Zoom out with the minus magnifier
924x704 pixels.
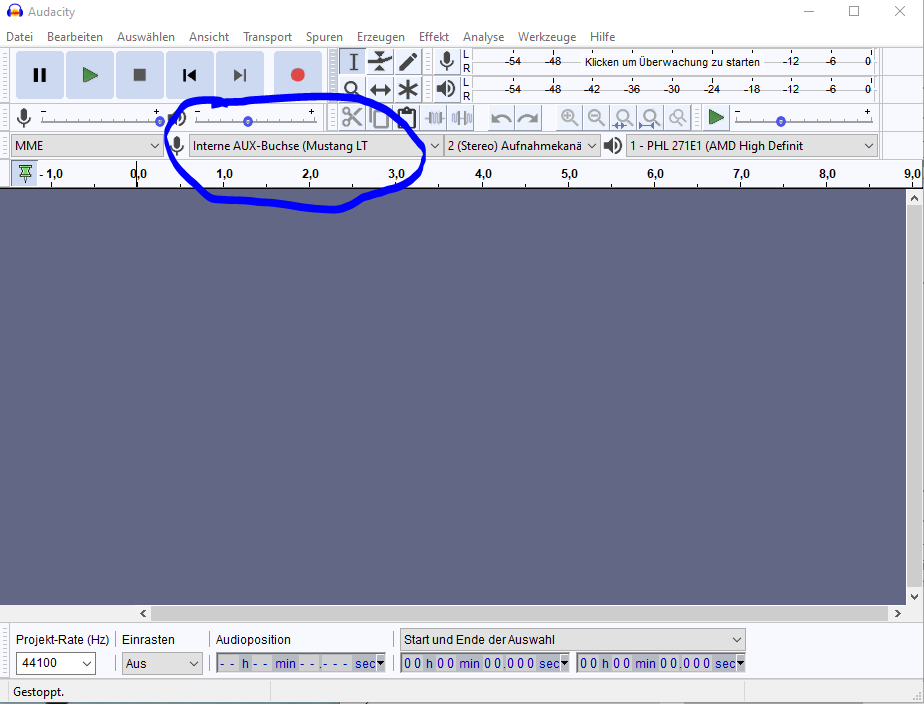click(x=596, y=118)
